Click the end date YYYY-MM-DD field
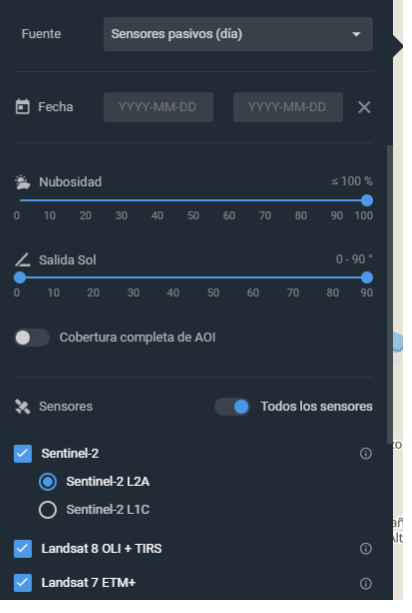The width and height of the screenshot is (412, 613). [x=288, y=107]
